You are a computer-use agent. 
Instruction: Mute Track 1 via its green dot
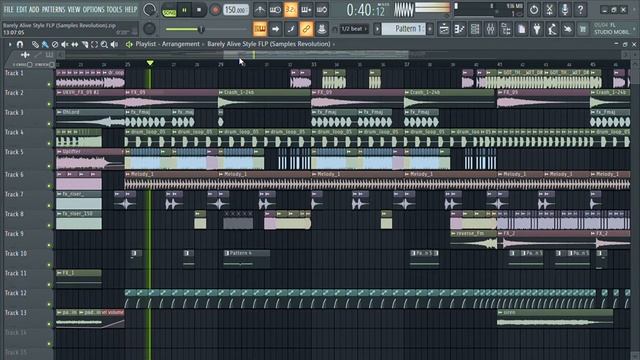click(49, 84)
